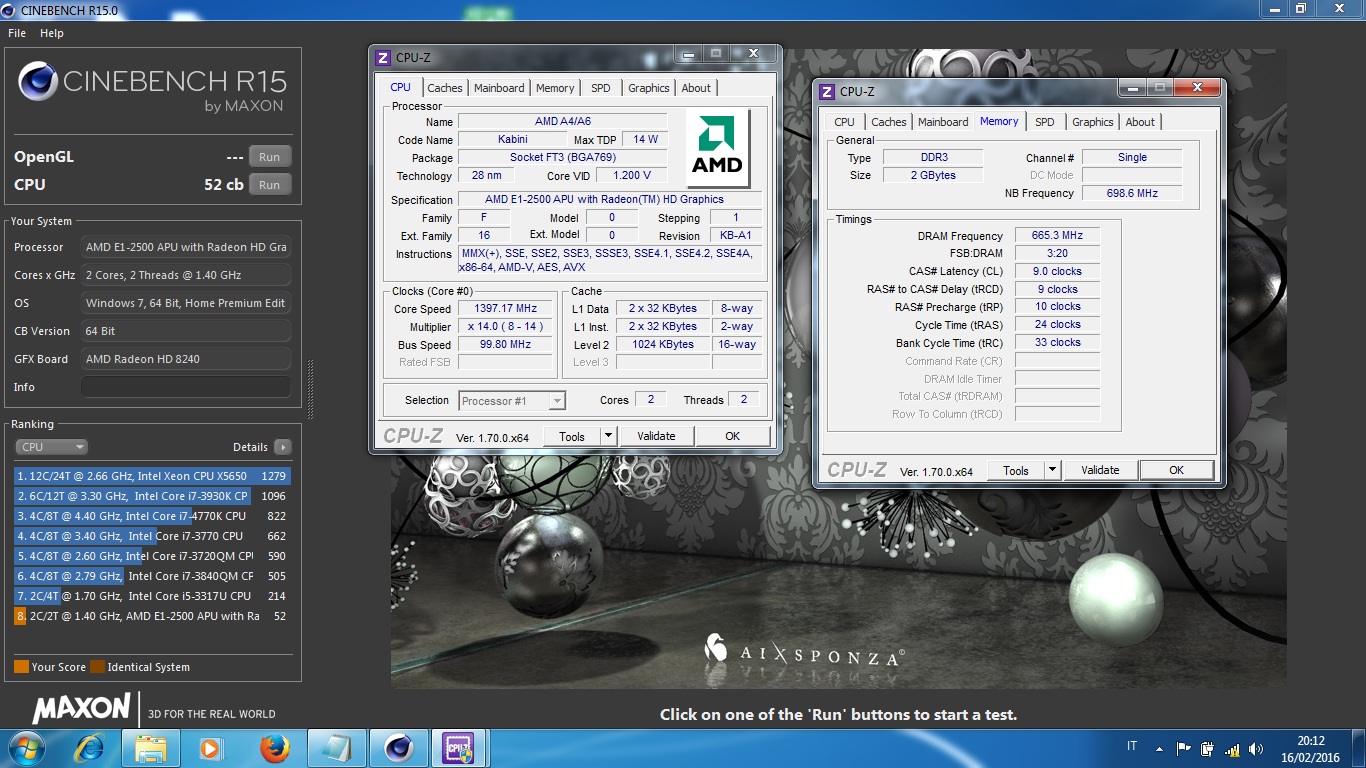The height and width of the screenshot is (768, 1366).
Task: Open the Processor #1 selection combo box
Action: tap(512, 401)
